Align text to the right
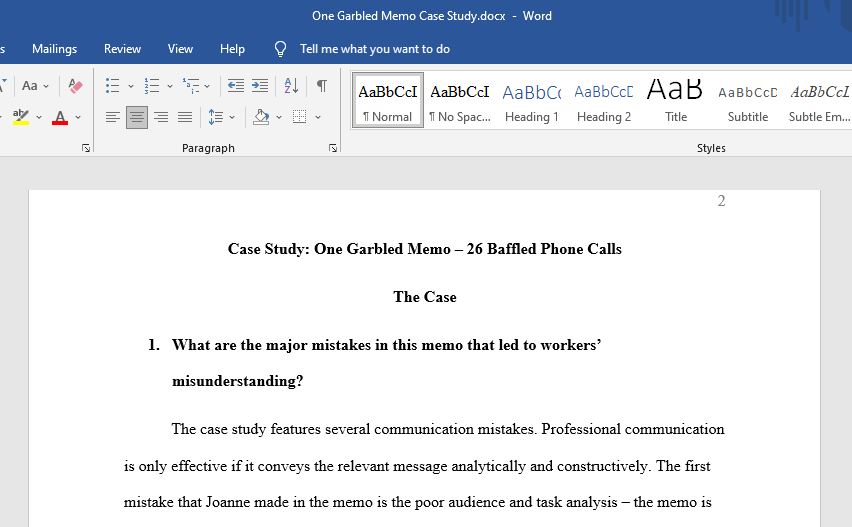The width and height of the screenshot is (852, 527). [x=161, y=117]
